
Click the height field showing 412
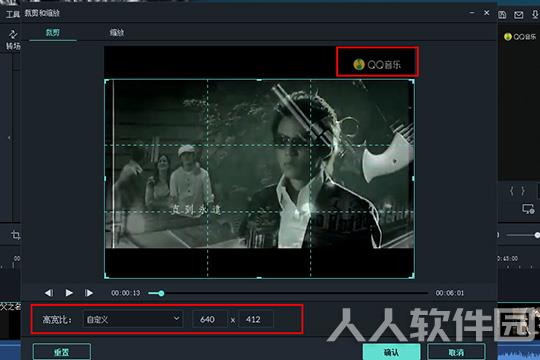point(256,319)
